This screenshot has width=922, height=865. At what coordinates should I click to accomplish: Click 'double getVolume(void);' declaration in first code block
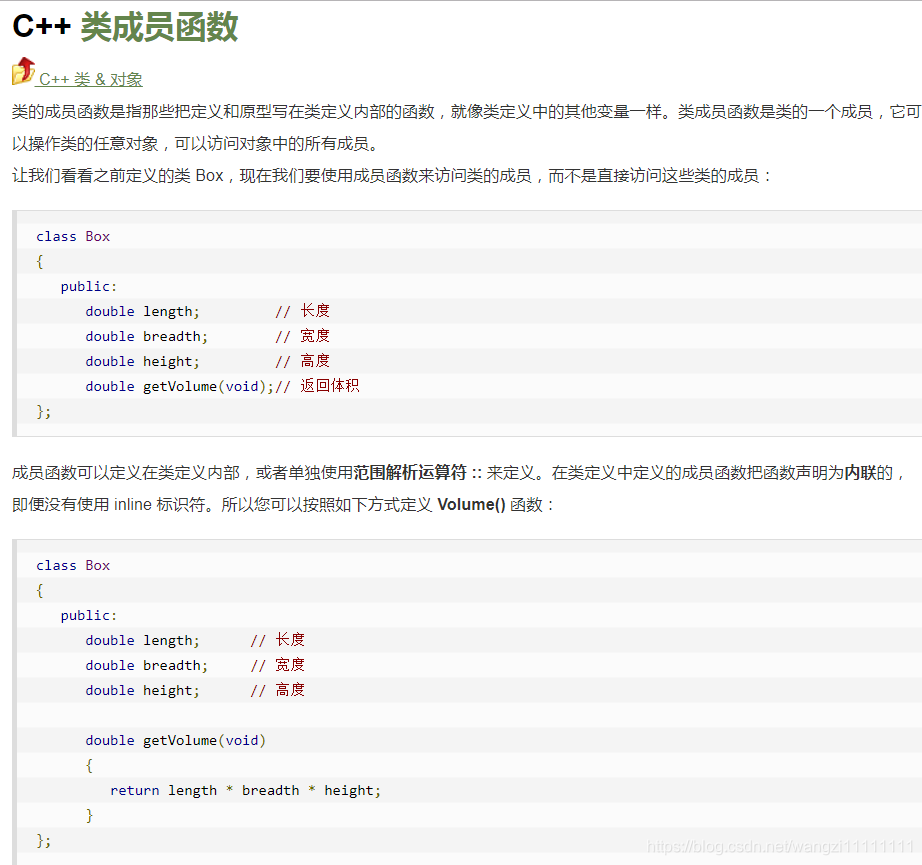[x=179, y=386]
